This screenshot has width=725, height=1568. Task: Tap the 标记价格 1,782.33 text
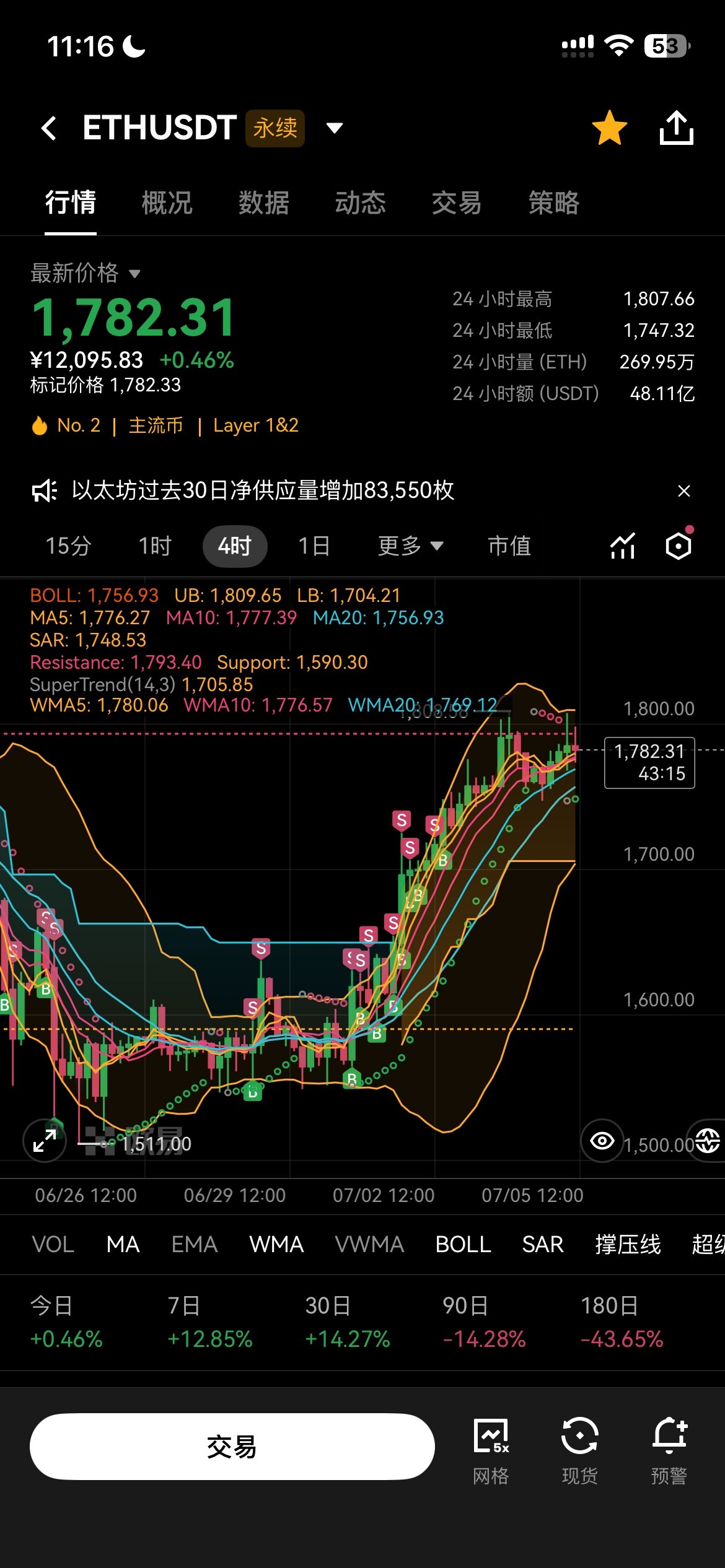(x=106, y=385)
